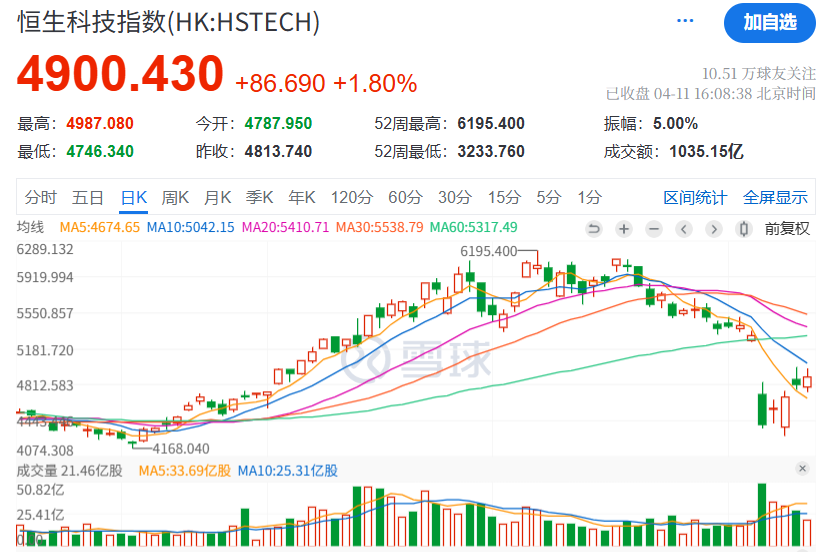Screen dimensions: 817x552
Task: Choose the 季K quarterly chart tab
Action: [259, 198]
